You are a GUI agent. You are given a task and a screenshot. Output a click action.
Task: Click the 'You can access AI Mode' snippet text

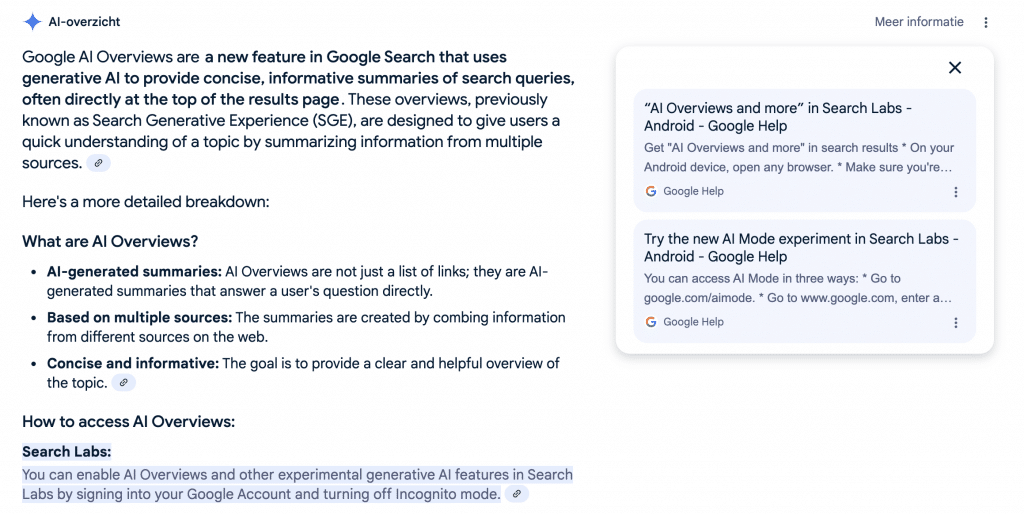(x=797, y=288)
